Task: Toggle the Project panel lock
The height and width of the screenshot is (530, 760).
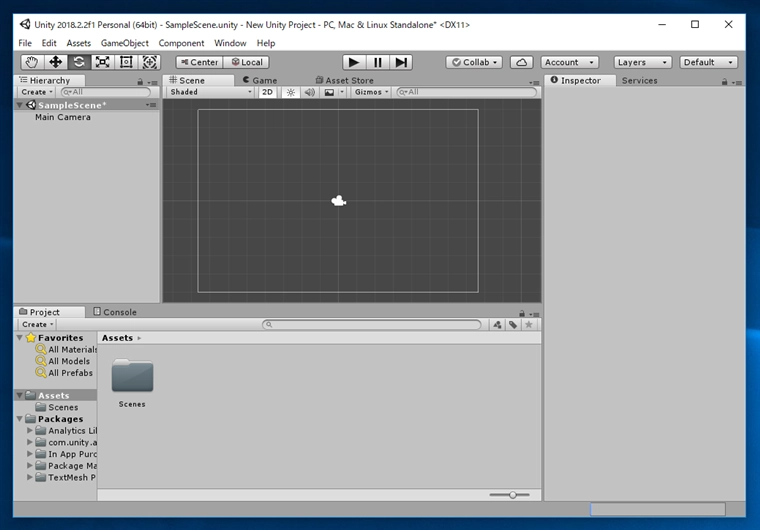Action: pos(522,314)
